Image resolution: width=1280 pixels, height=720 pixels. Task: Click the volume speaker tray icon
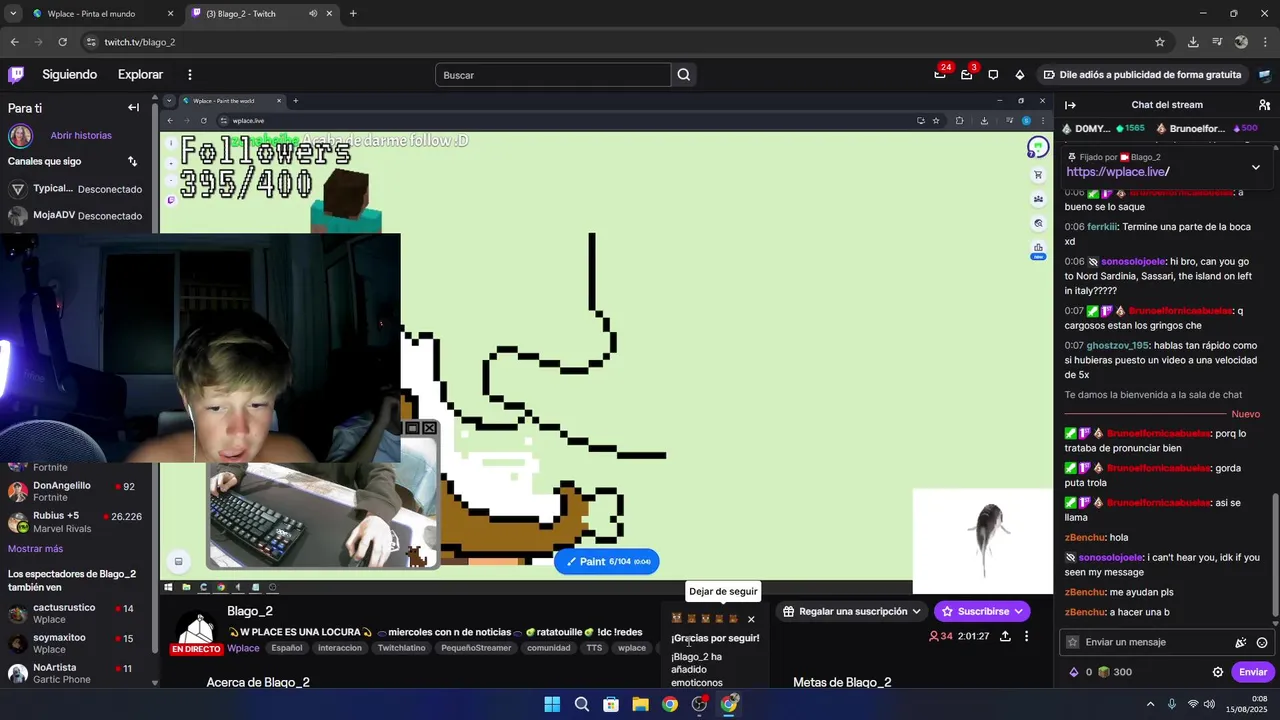click(1209, 704)
